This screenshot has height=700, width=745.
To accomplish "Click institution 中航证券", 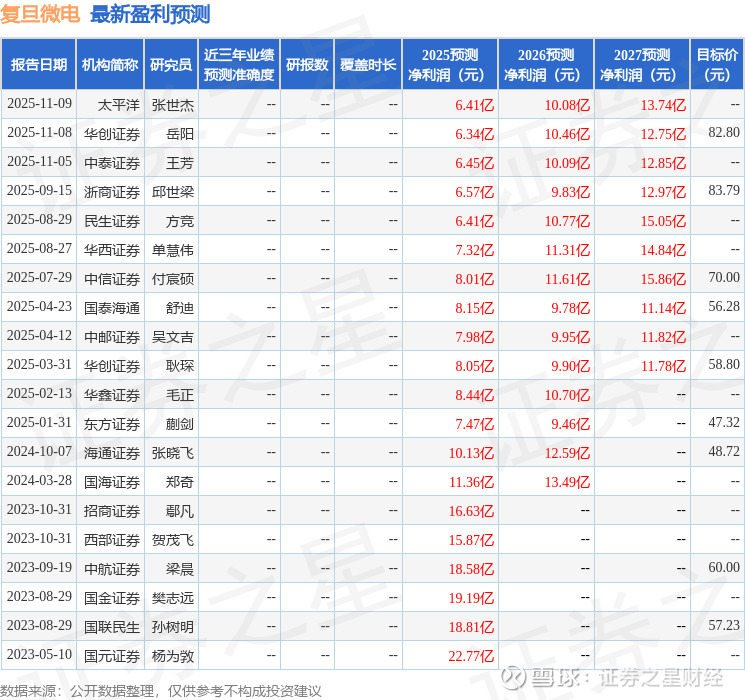I will (112, 569).
